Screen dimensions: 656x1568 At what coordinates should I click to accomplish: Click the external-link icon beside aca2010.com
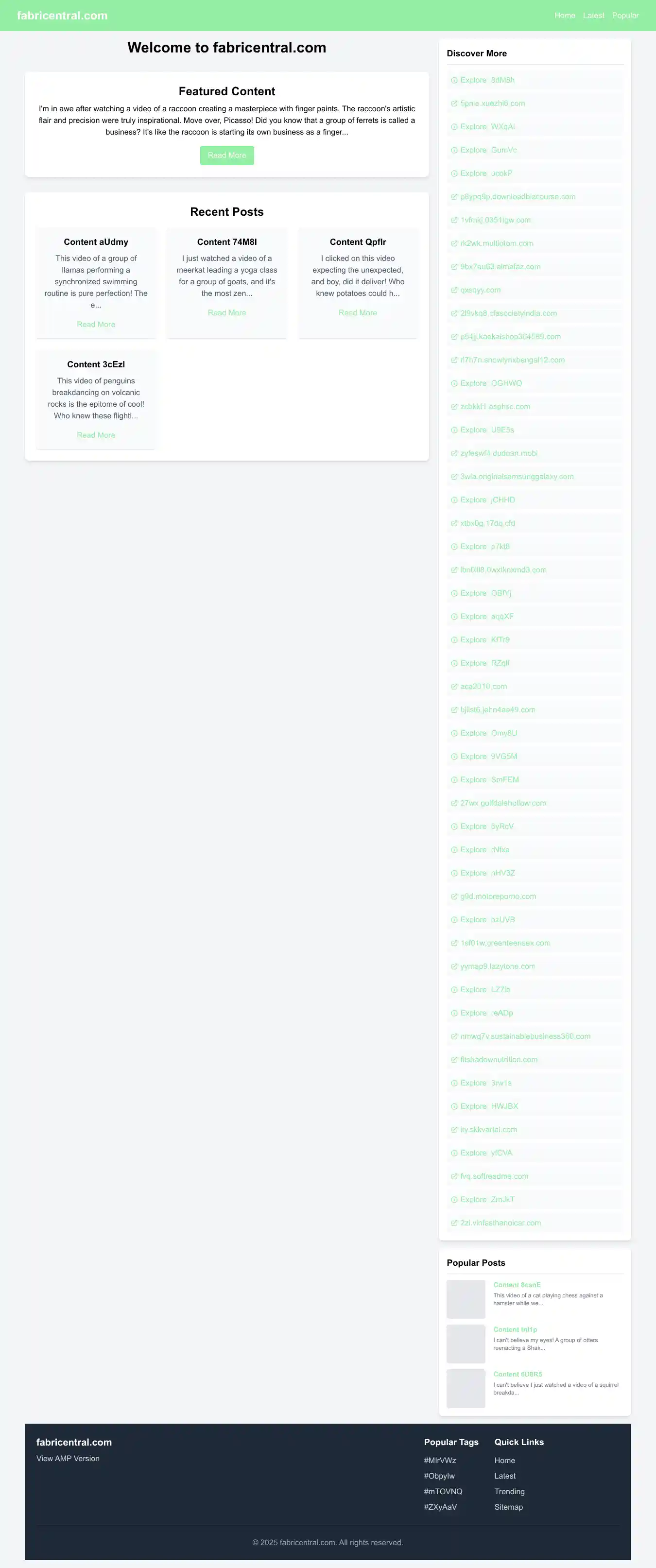[454, 687]
